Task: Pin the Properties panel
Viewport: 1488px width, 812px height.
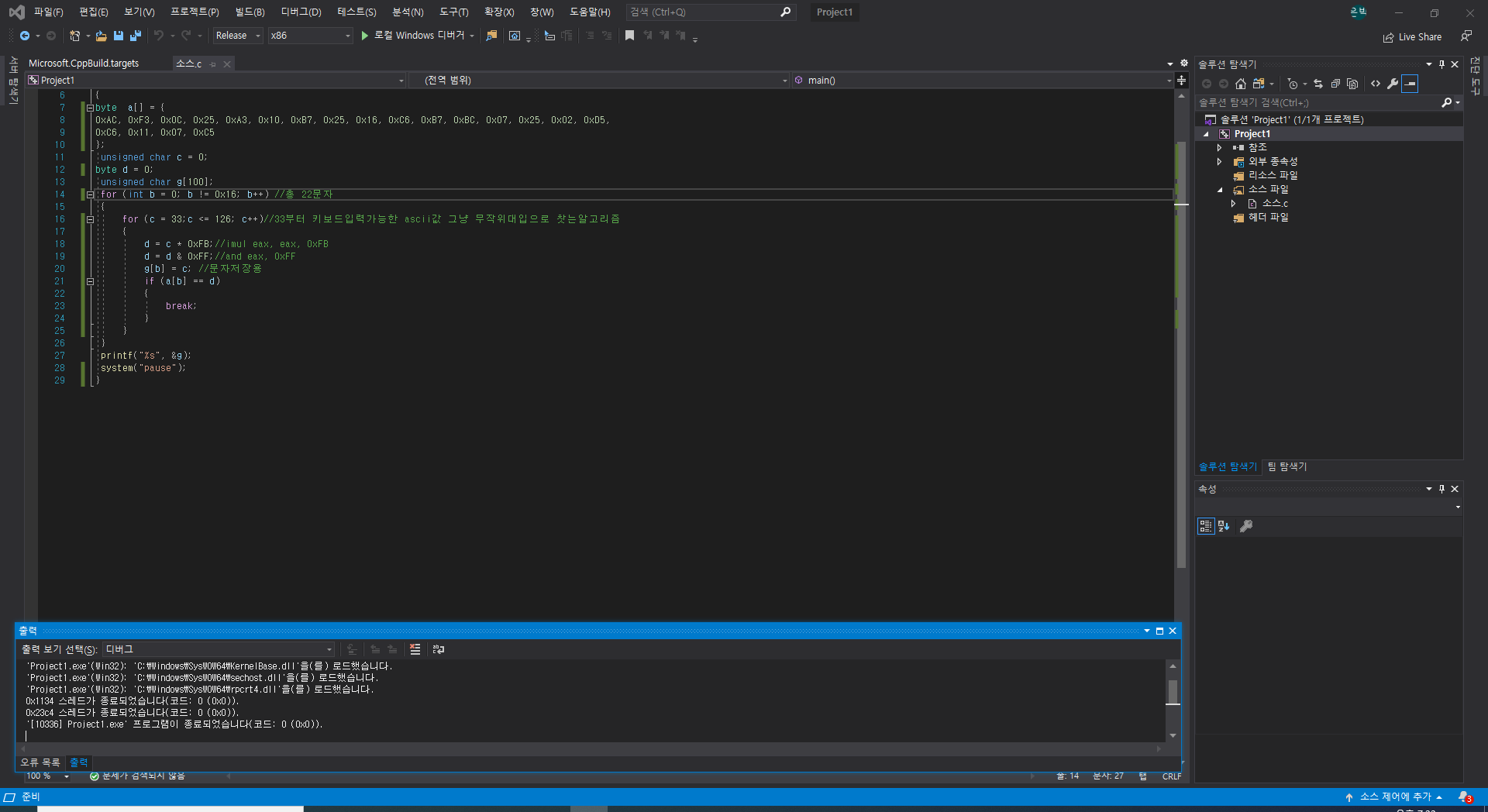Action: coord(1441,489)
